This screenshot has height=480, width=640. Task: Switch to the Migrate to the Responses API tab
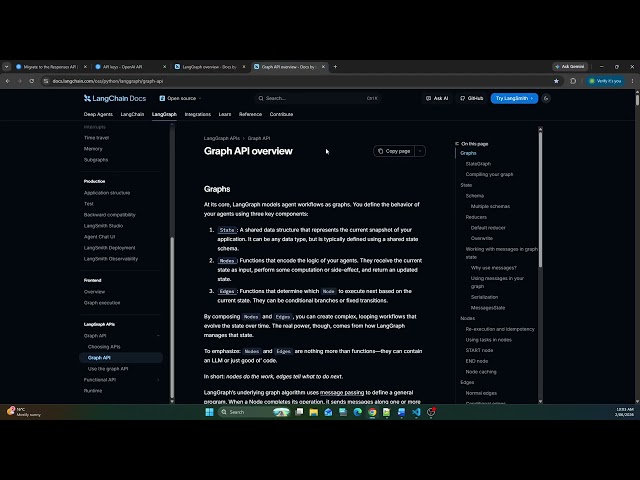click(x=49, y=67)
